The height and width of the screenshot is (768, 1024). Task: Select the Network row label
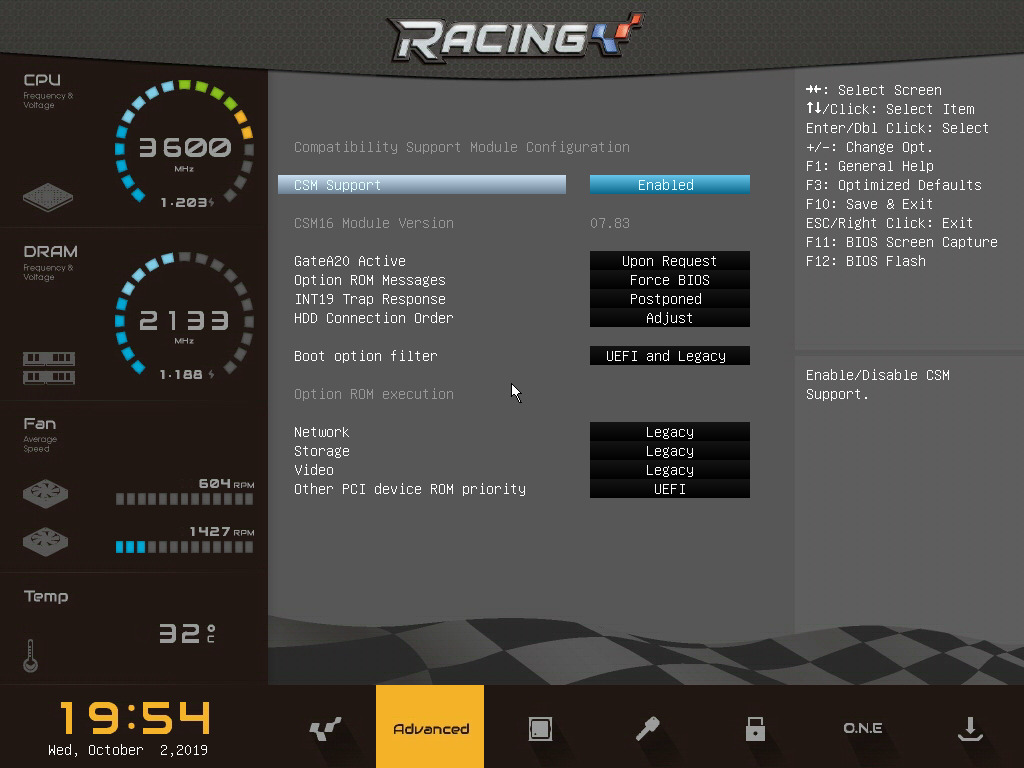[321, 432]
